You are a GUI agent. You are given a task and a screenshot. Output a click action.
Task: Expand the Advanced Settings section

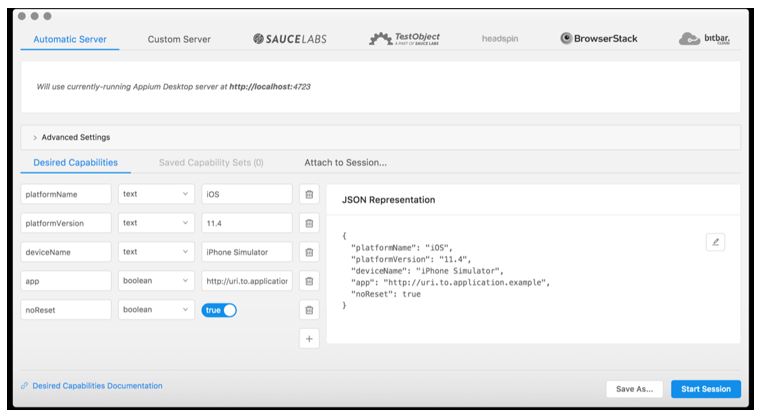pos(72,137)
